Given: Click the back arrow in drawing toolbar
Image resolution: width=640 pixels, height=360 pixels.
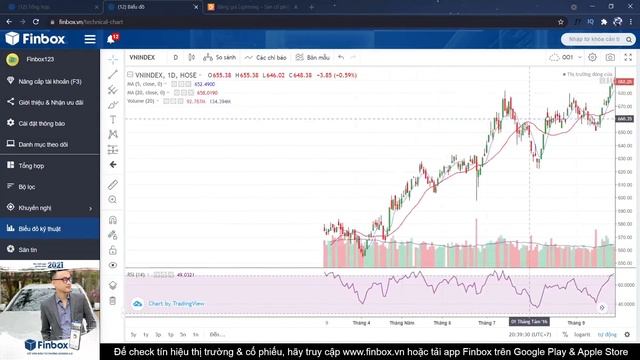Looking at the screenshot, I should click(113, 164).
